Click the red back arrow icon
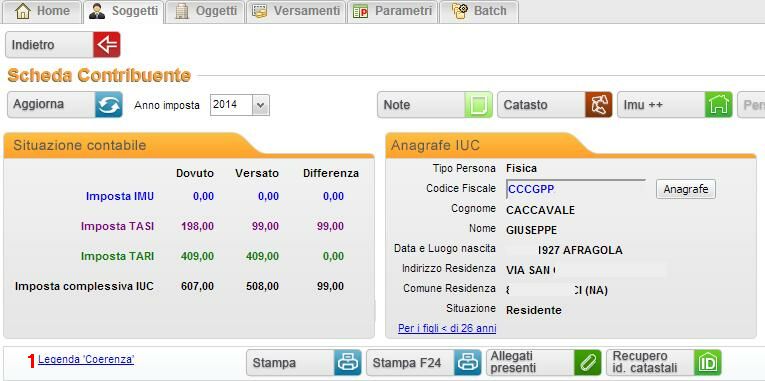765x381 pixels. [x=106, y=45]
